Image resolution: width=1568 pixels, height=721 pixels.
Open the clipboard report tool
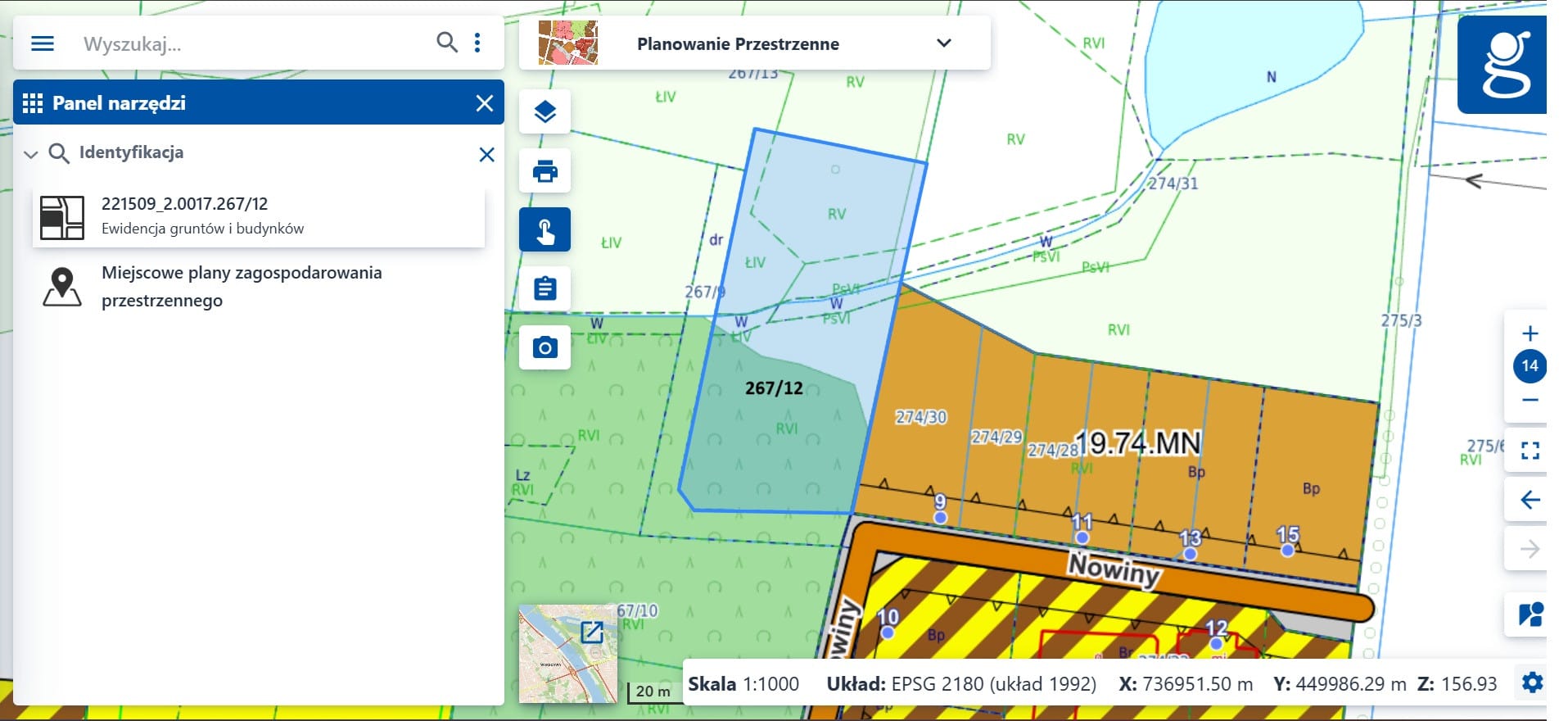[x=545, y=289]
